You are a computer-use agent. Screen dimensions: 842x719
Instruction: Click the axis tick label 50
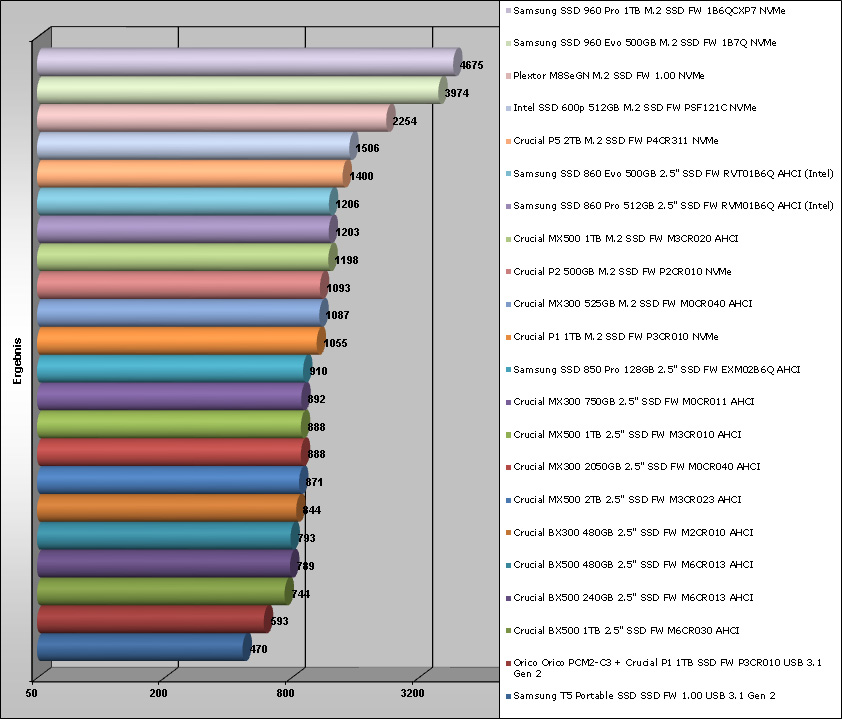click(32, 693)
